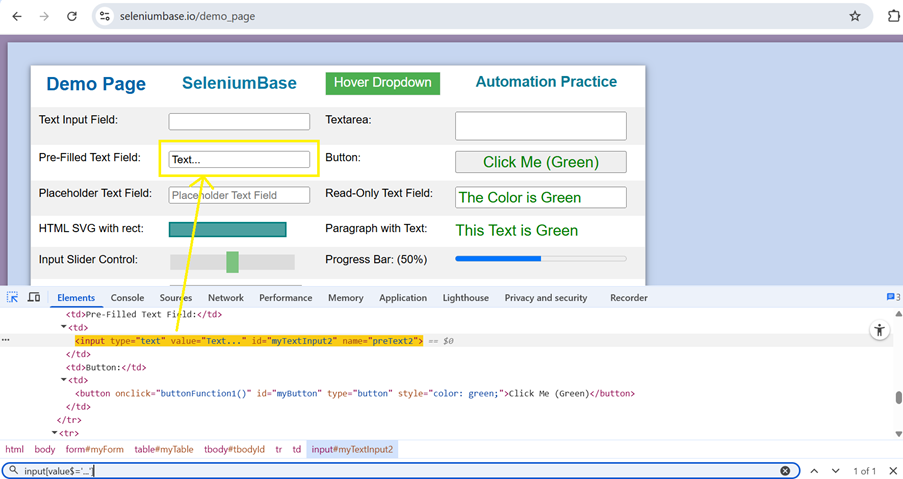
Task: Click the Pre-Filled Text Field input
Action: click(239, 159)
